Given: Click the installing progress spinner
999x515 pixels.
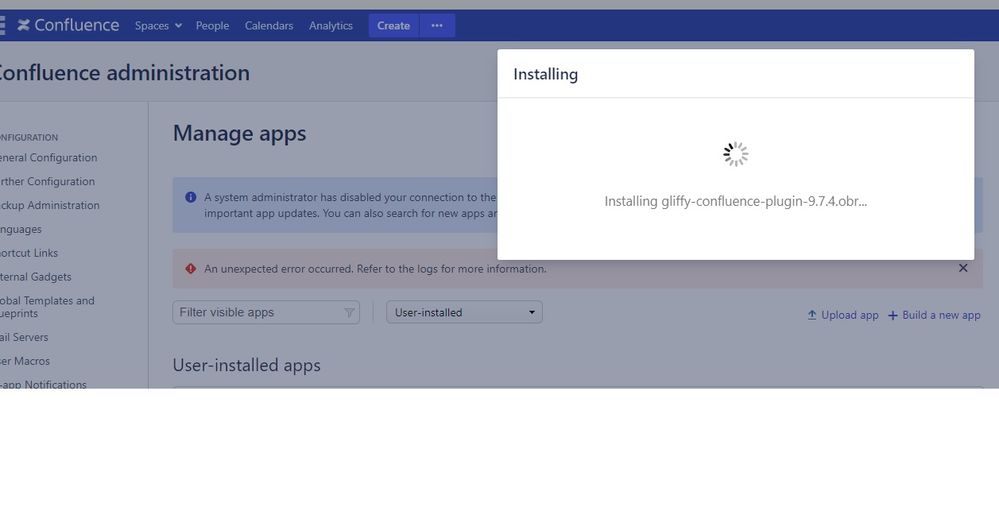Looking at the screenshot, I should click(736, 154).
